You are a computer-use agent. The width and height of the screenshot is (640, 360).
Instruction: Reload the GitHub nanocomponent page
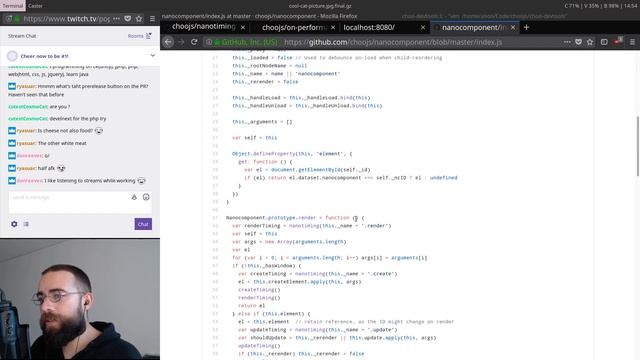click(194, 42)
